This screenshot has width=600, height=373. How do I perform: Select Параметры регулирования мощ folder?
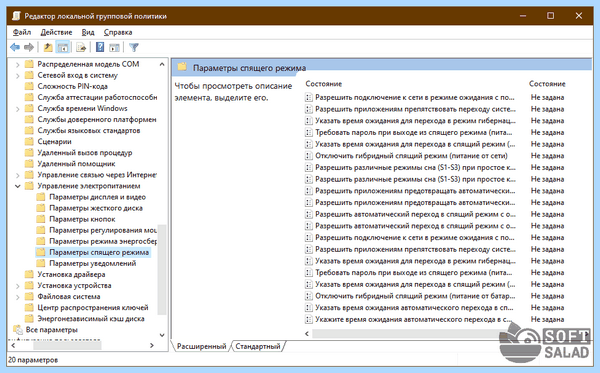(x=103, y=231)
